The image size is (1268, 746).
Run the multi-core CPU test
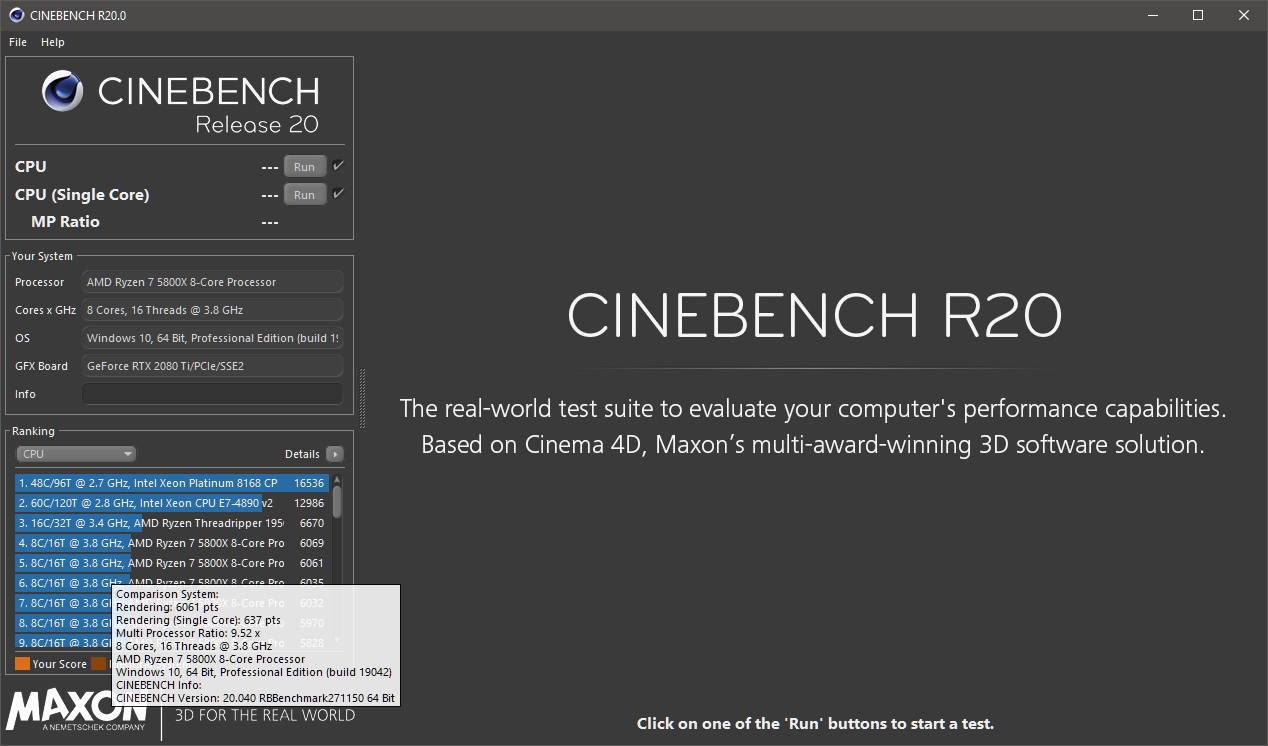(305, 167)
